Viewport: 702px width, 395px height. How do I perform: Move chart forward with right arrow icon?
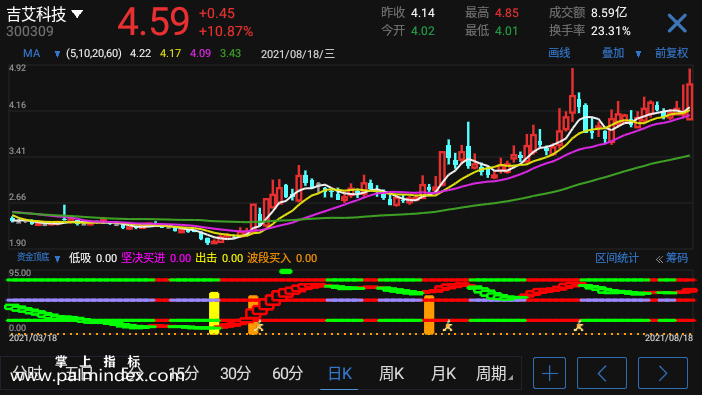(x=663, y=373)
